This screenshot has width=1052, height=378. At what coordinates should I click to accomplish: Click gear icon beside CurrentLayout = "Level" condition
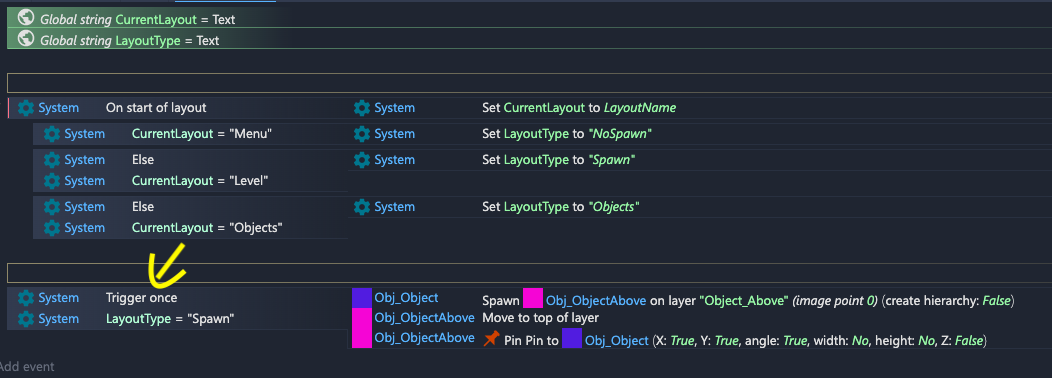(52, 181)
